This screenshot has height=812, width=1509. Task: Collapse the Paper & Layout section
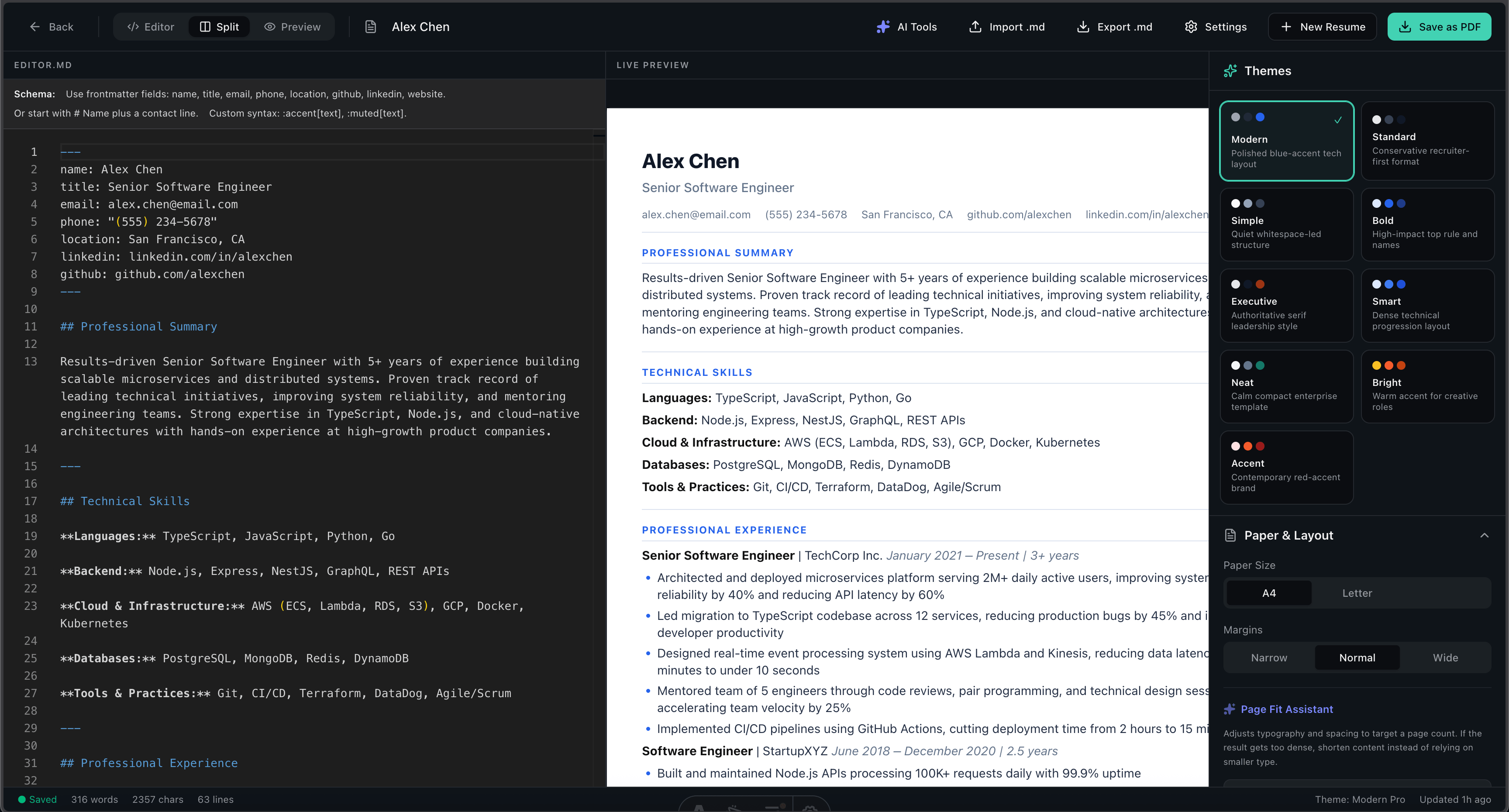tap(1485, 536)
